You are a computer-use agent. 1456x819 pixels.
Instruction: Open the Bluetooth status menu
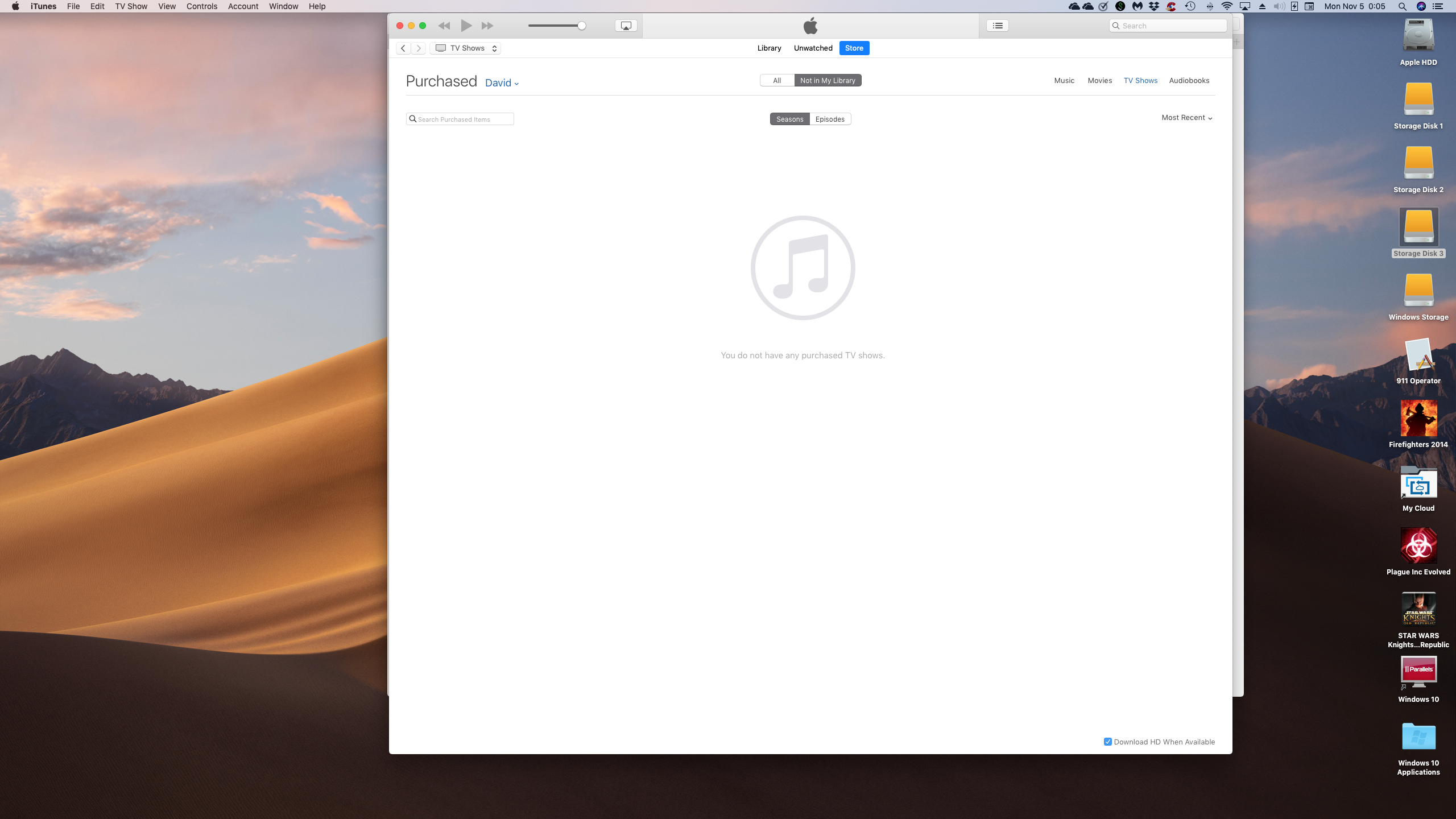coord(1210,6)
